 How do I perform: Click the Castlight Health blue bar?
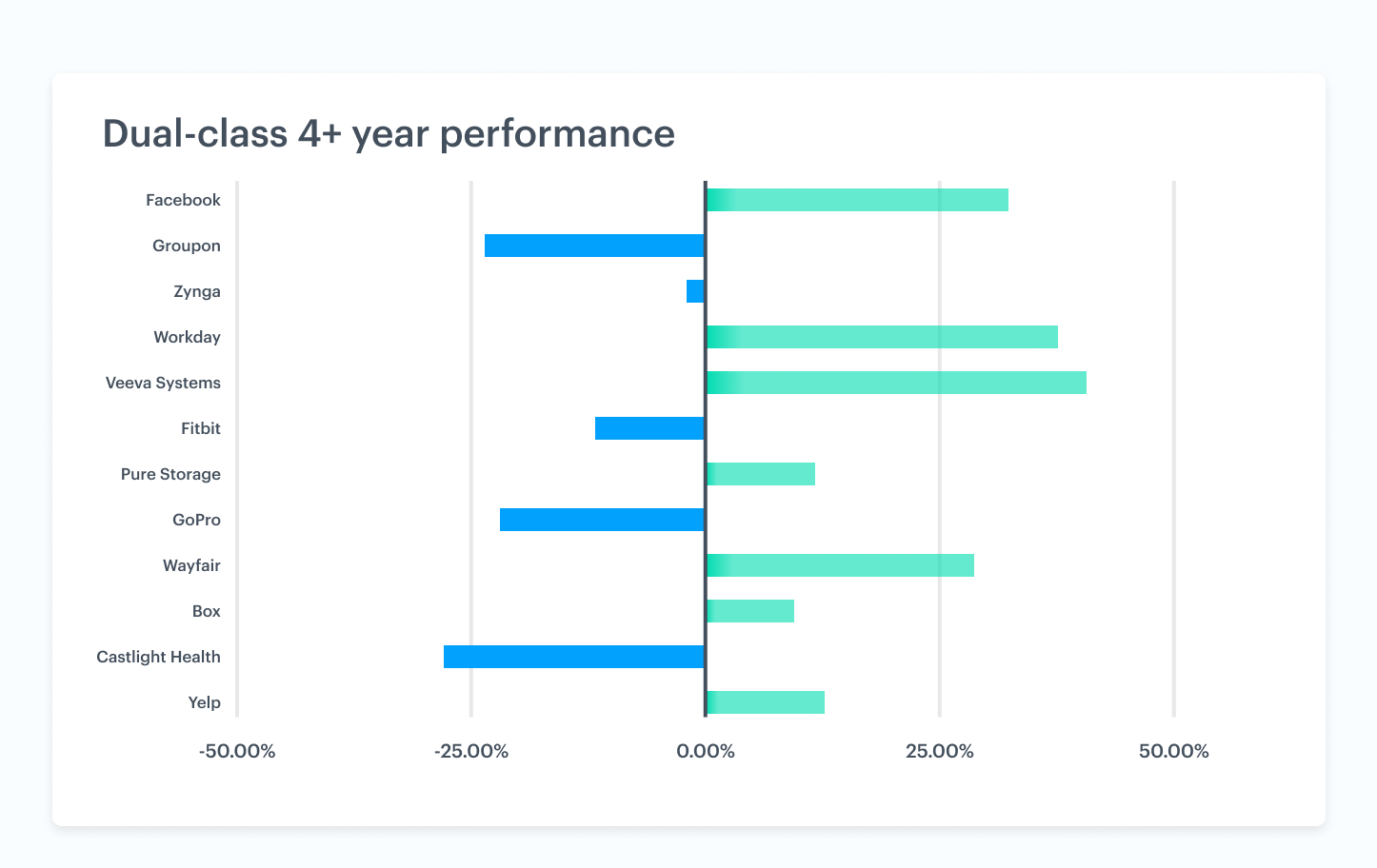tap(574, 657)
